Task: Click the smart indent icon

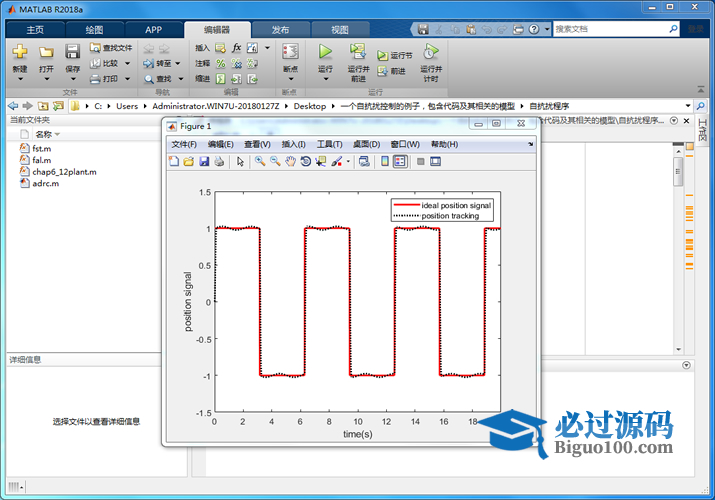Action: click(221, 79)
